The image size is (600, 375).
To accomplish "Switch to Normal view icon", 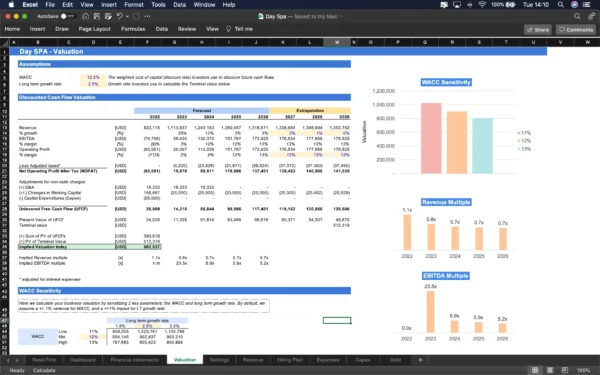I will (535, 370).
